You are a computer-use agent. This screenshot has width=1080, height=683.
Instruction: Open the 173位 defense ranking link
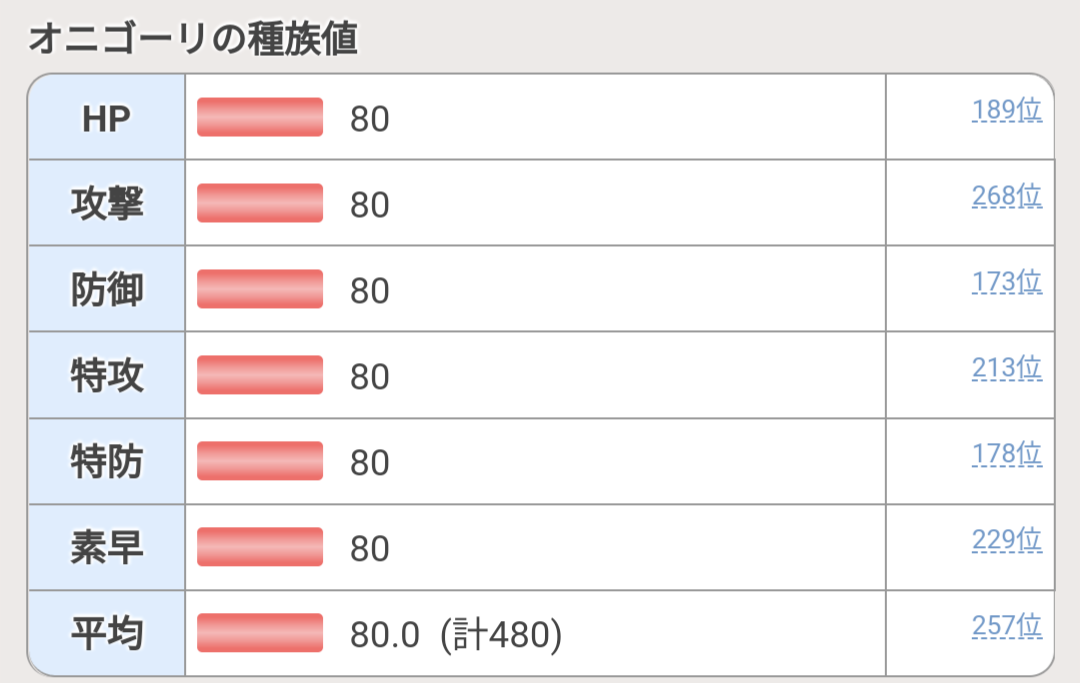[x=1006, y=282]
